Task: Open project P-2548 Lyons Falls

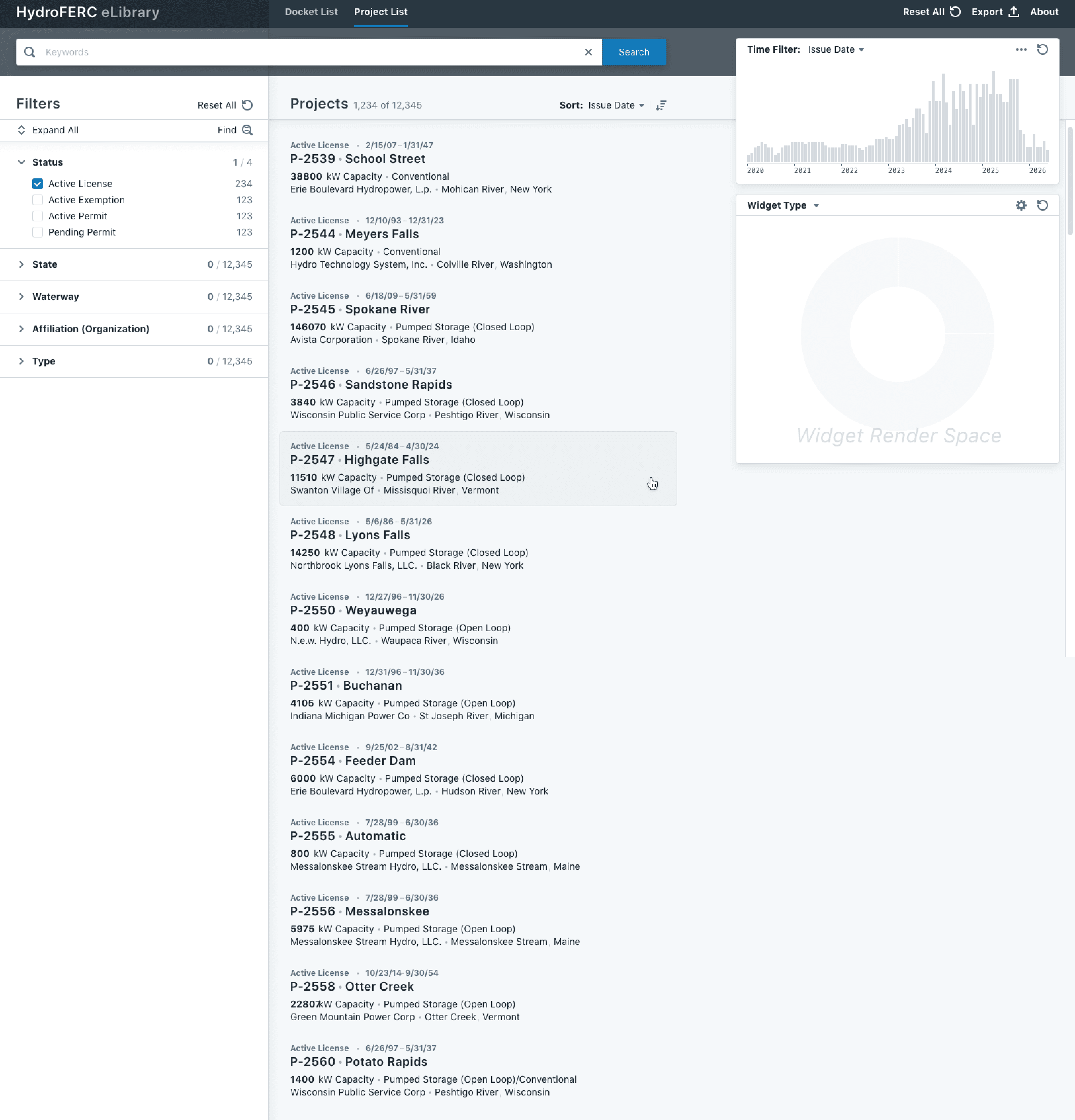Action: [x=478, y=544]
